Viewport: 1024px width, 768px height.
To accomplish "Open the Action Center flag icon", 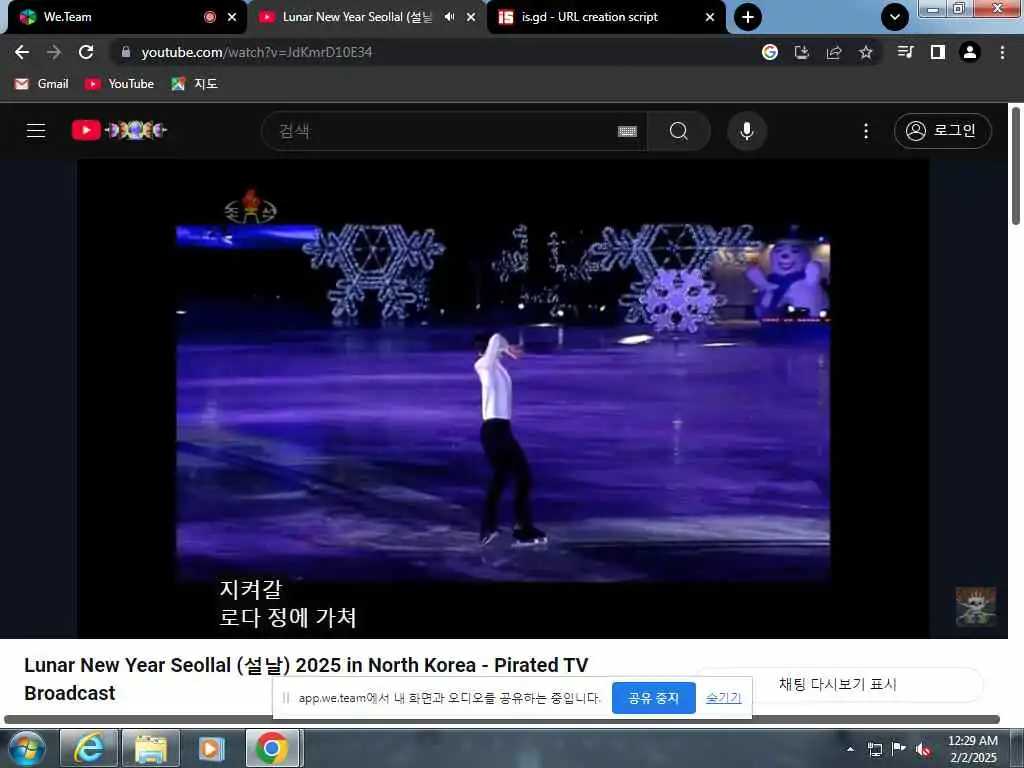I will 899,749.
